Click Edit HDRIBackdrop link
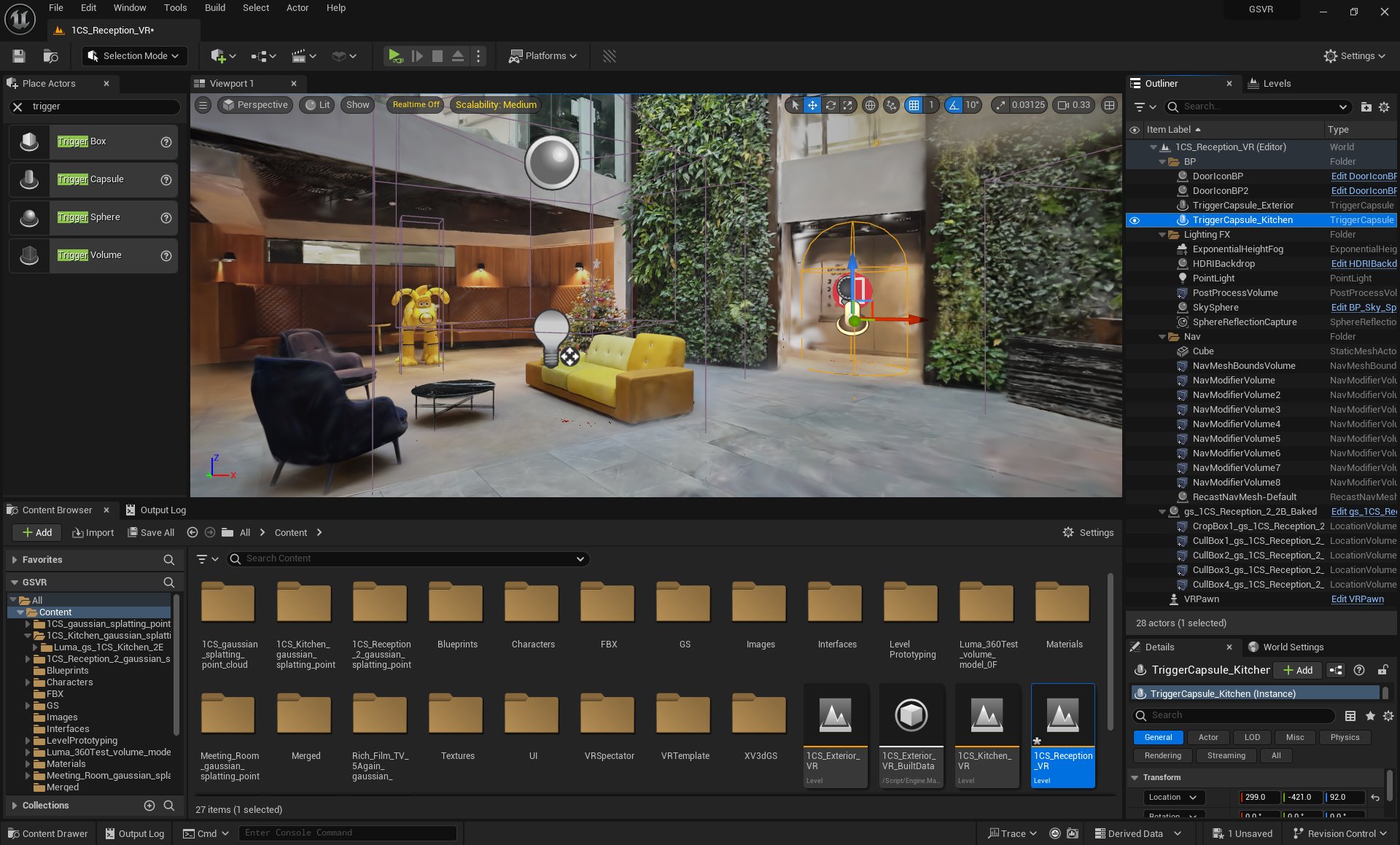 [1364, 264]
